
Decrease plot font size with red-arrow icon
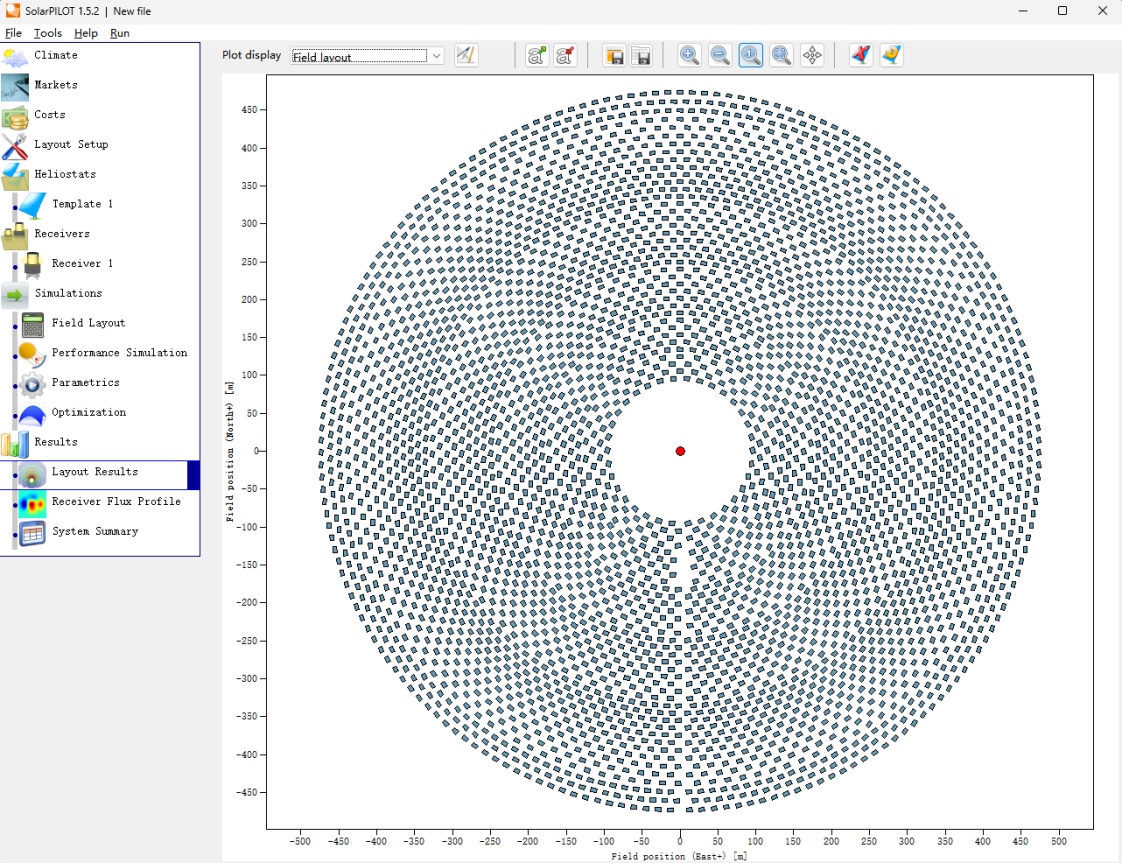click(x=565, y=56)
